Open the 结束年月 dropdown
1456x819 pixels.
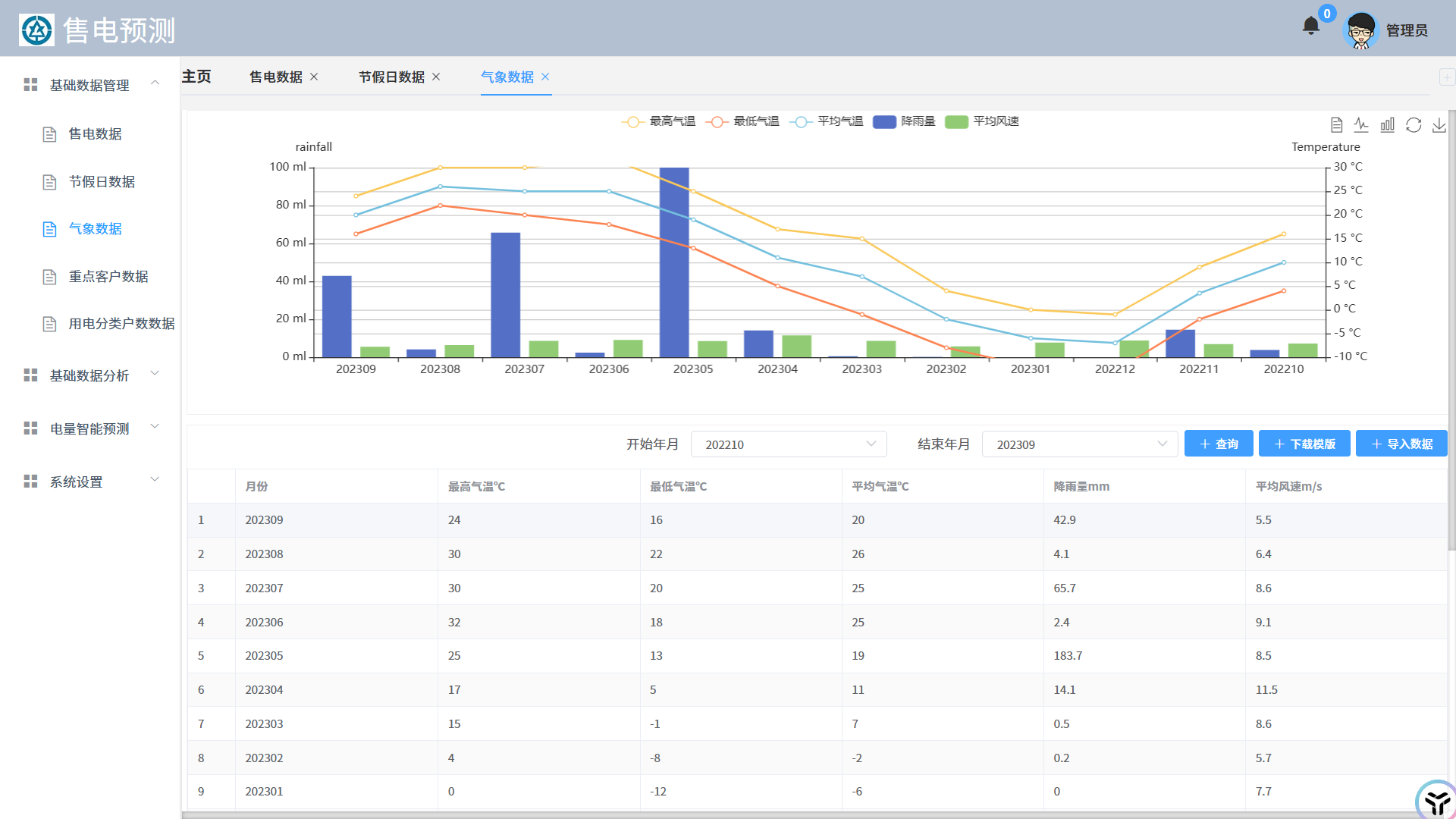point(1080,444)
